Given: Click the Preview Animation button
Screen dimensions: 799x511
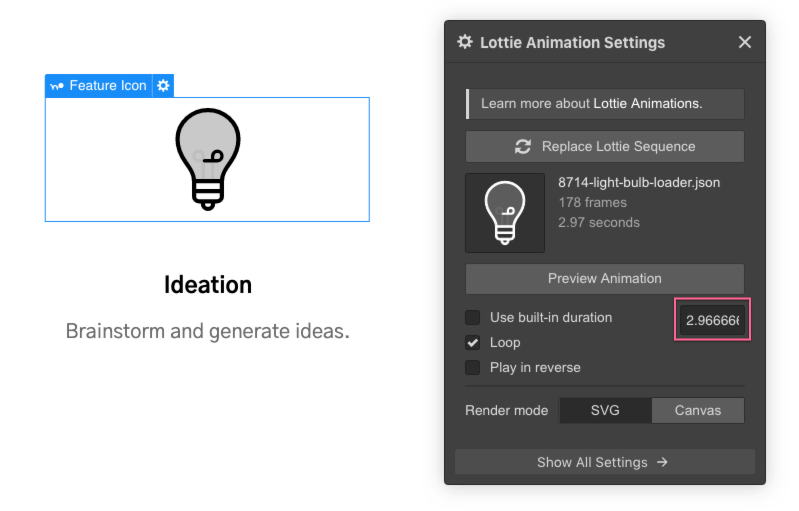Looking at the screenshot, I should coord(605,278).
